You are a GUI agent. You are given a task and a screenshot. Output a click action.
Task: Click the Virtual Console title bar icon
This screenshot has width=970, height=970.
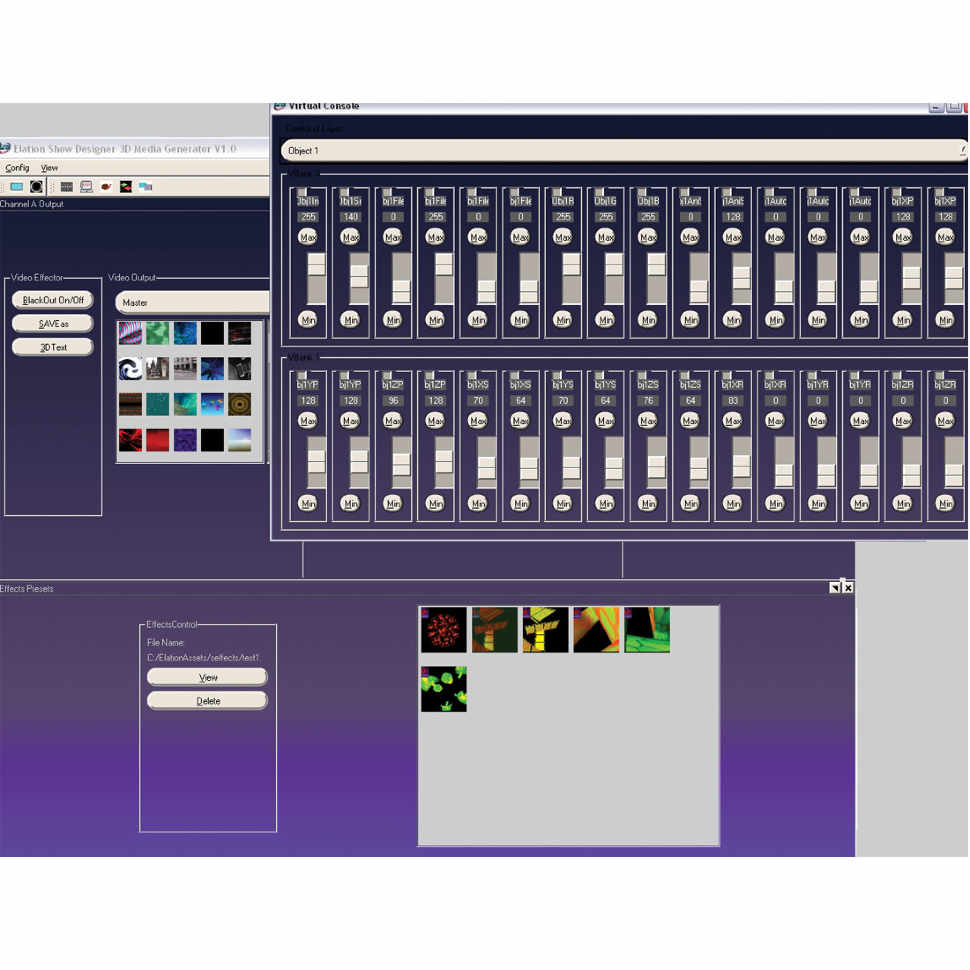(278, 105)
